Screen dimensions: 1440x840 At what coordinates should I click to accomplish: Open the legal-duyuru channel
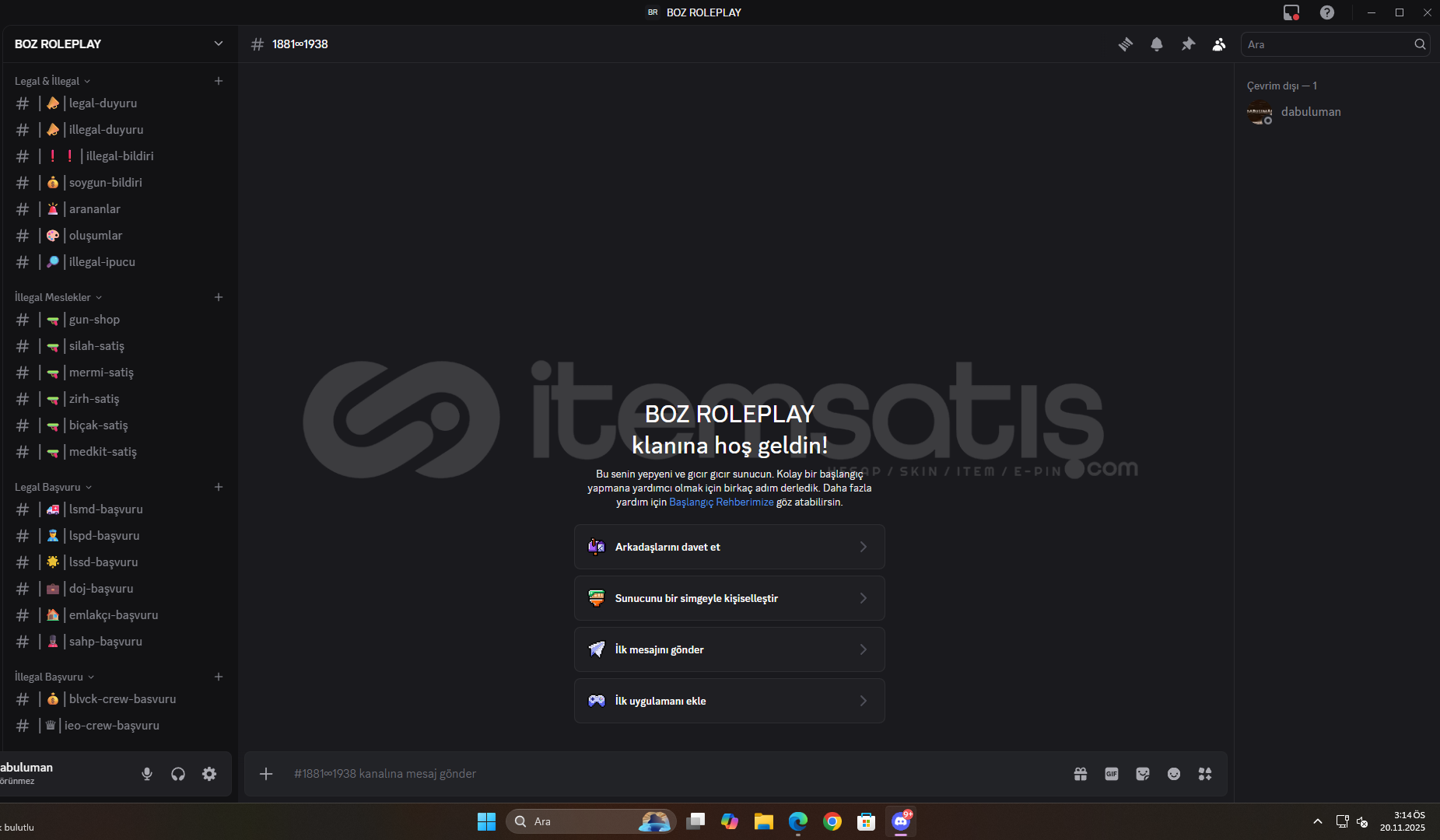coord(119,103)
